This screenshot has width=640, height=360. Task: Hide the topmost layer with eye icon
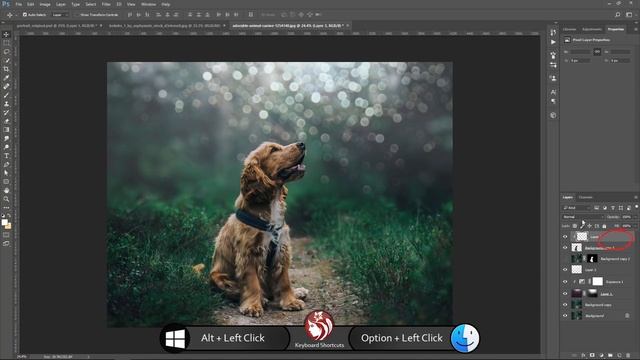(x=565, y=236)
